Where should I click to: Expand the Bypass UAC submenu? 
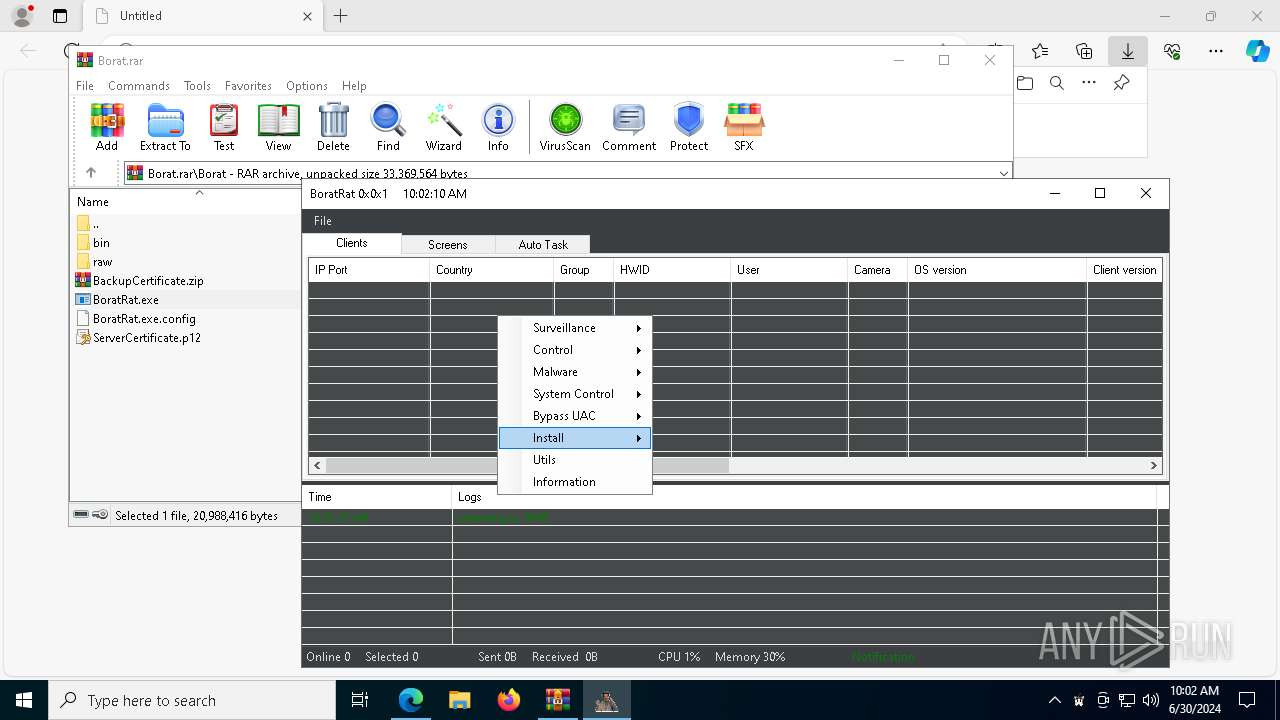coord(575,416)
